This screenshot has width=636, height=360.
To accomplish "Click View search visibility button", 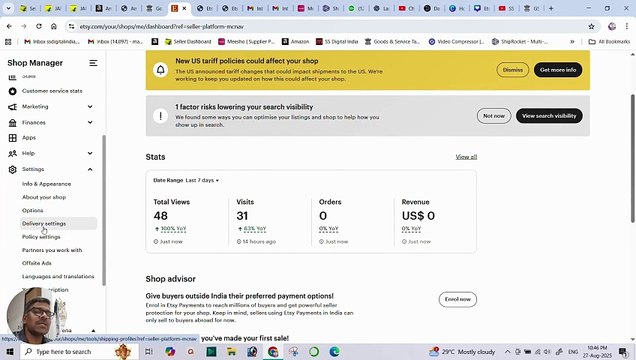I will tap(549, 116).
